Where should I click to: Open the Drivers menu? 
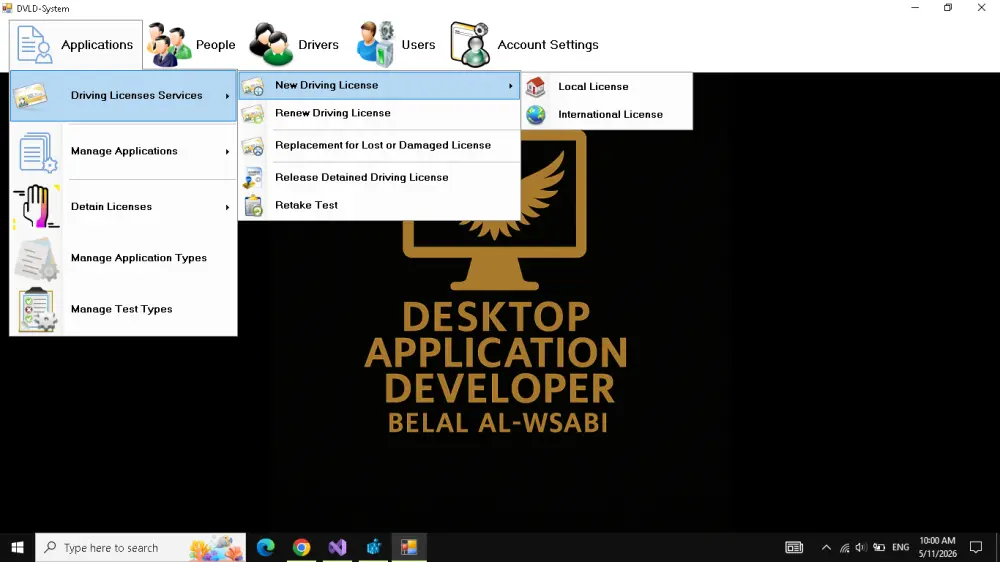point(294,45)
